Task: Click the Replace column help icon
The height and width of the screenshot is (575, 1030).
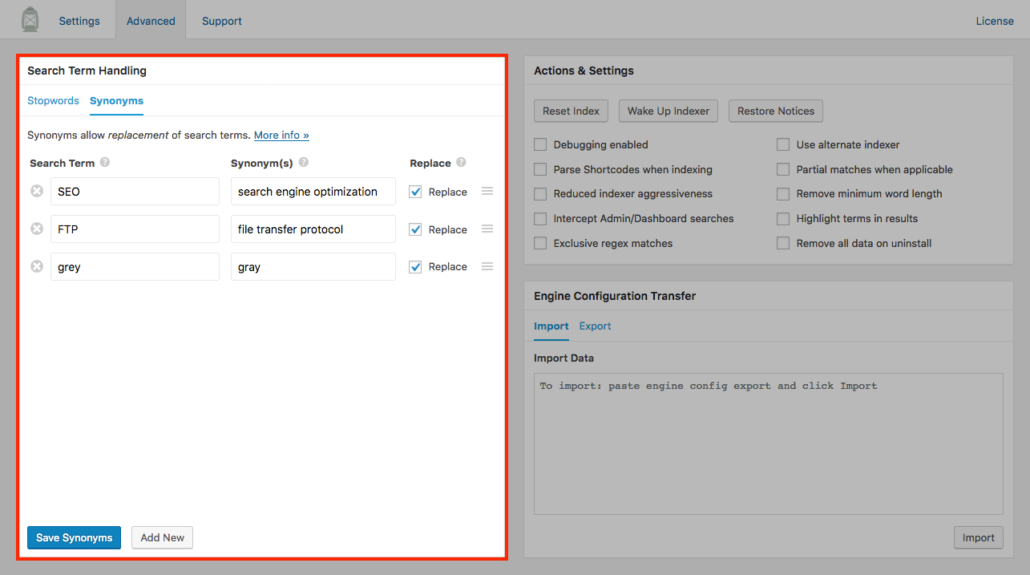Action: click(461, 162)
